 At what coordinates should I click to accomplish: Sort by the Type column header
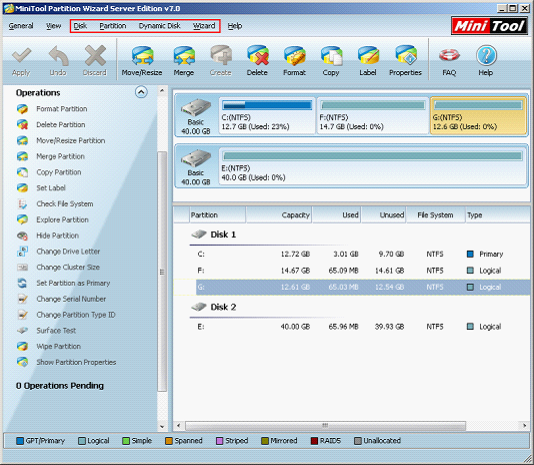point(498,215)
